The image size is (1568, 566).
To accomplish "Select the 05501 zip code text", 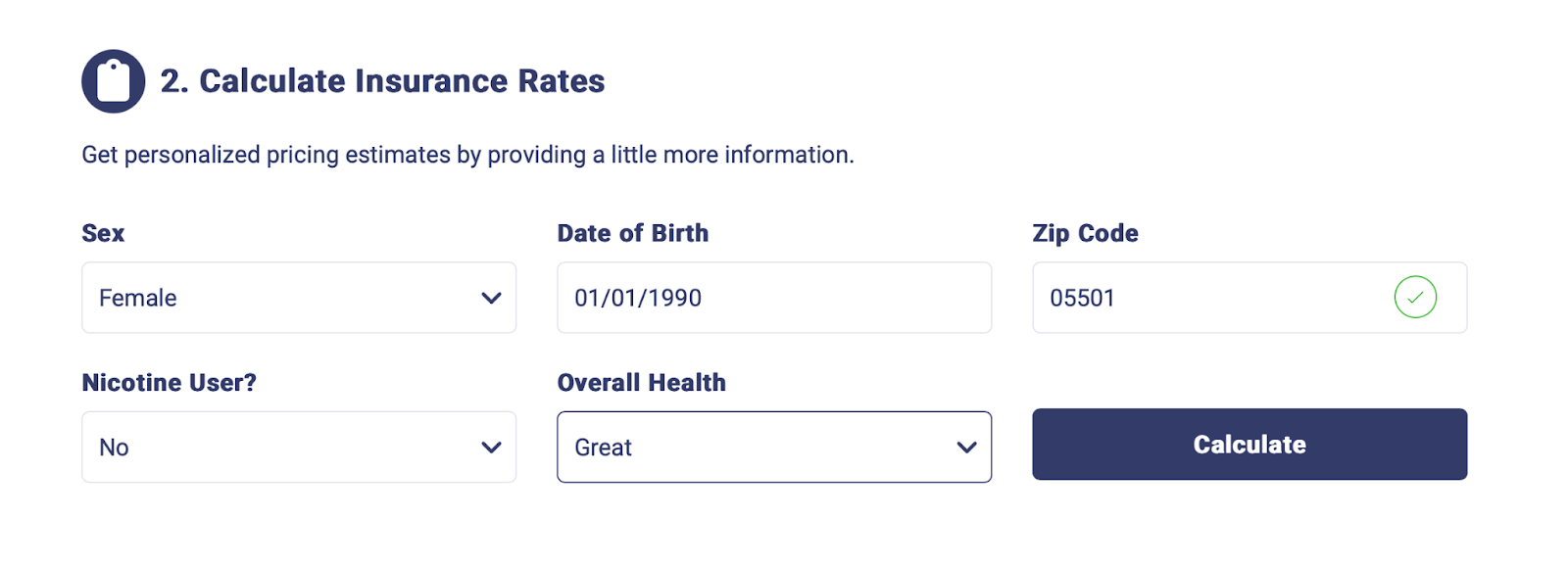I will tap(1082, 299).
